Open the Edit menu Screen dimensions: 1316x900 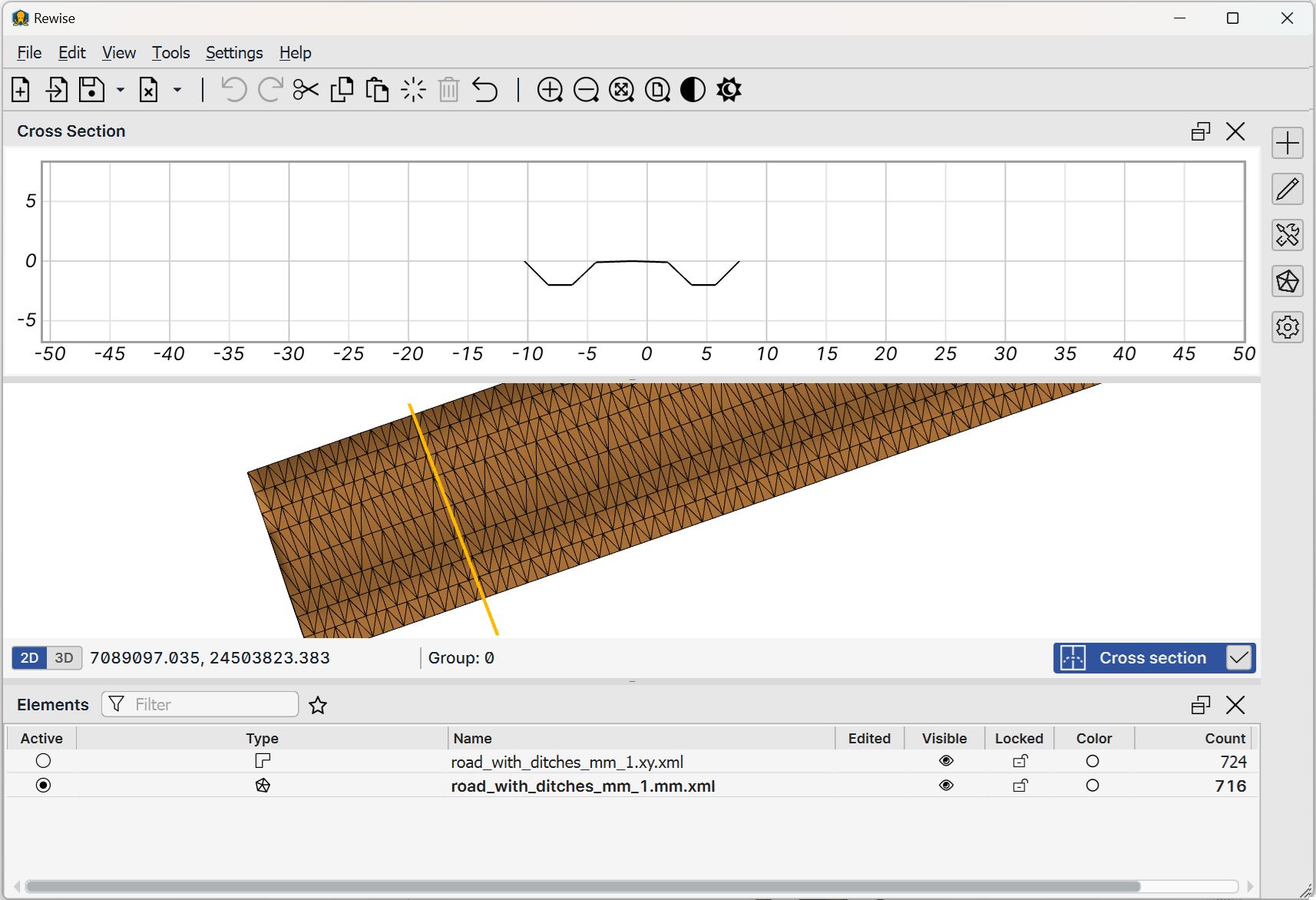[72, 53]
